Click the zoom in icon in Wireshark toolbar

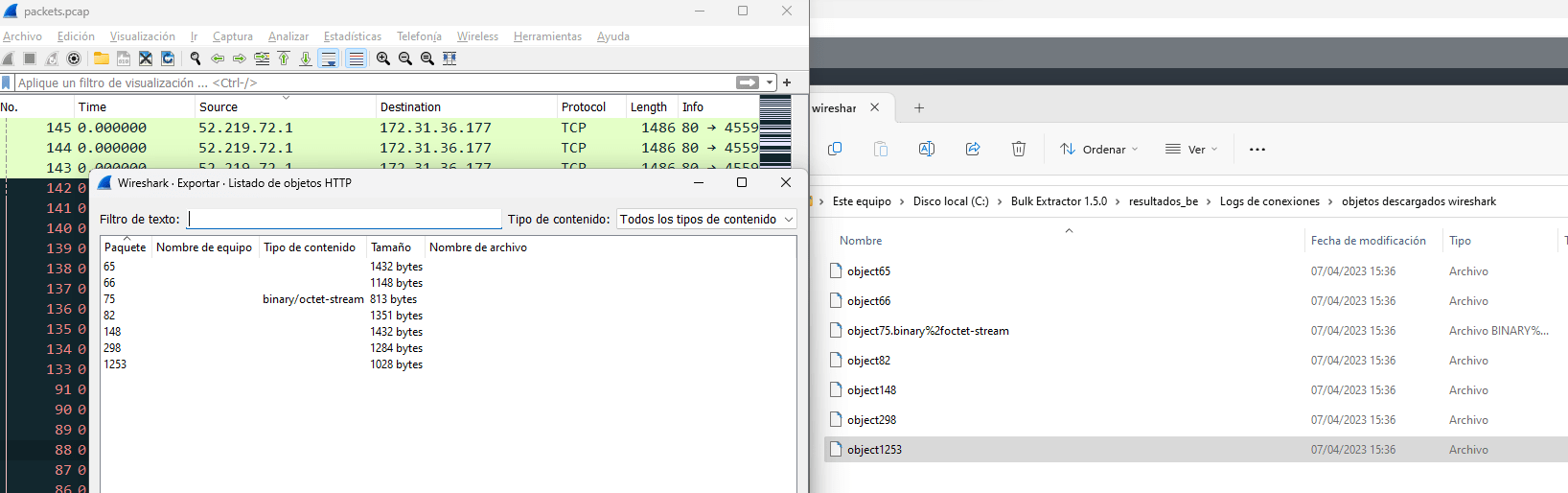click(x=383, y=59)
